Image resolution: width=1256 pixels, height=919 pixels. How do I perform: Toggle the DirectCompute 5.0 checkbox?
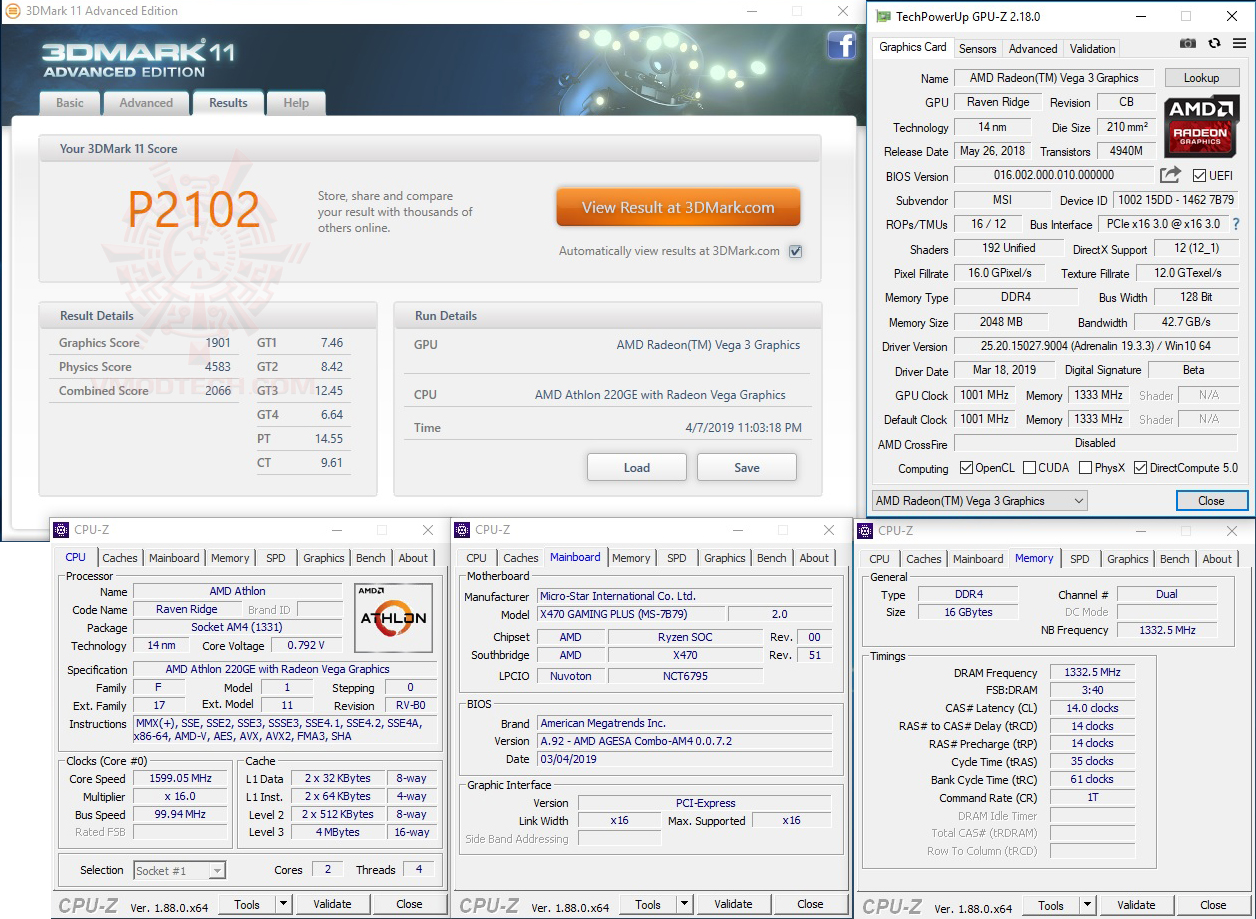click(x=1140, y=468)
